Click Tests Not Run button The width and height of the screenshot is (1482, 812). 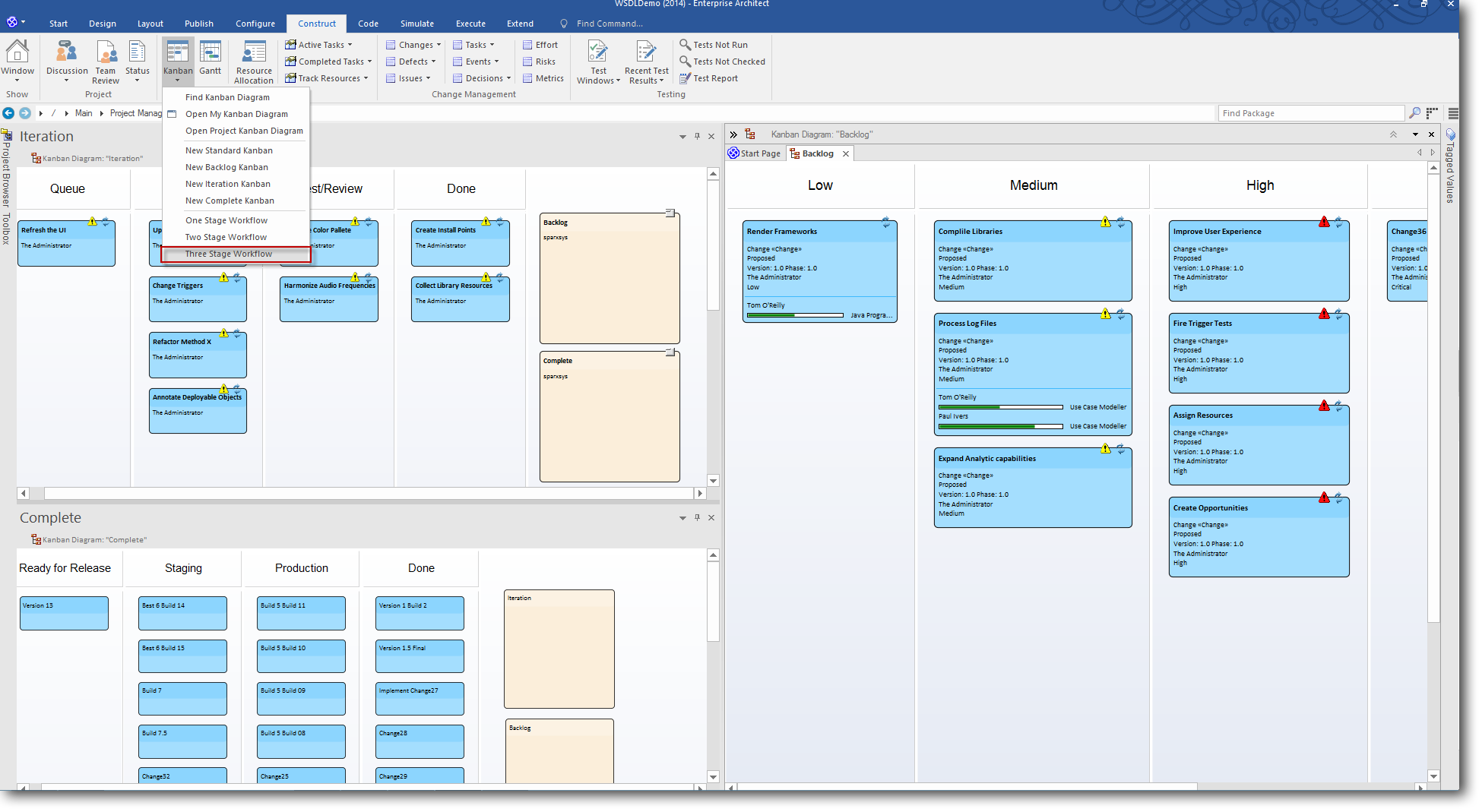(719, 46)
